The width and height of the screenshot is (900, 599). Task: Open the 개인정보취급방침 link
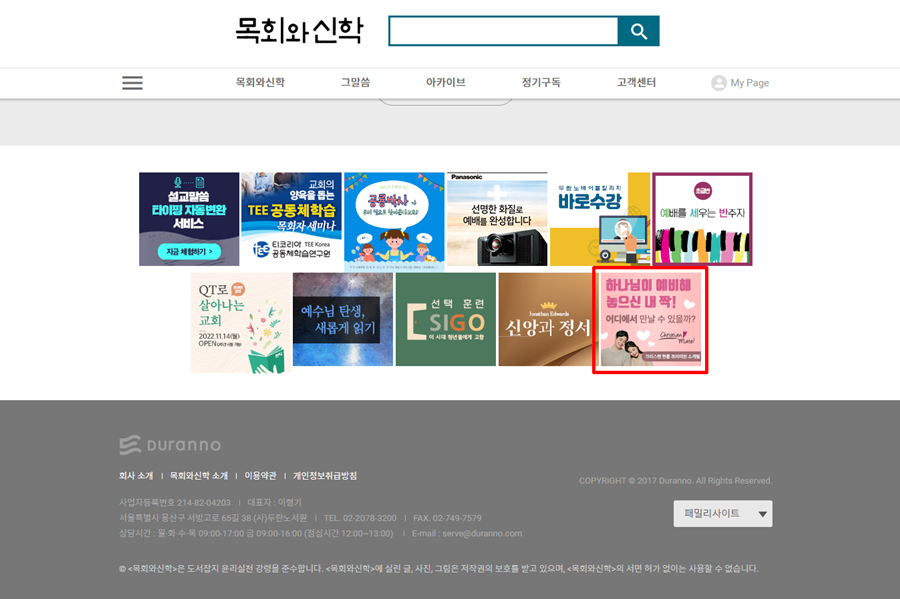(x=325, y=476)
